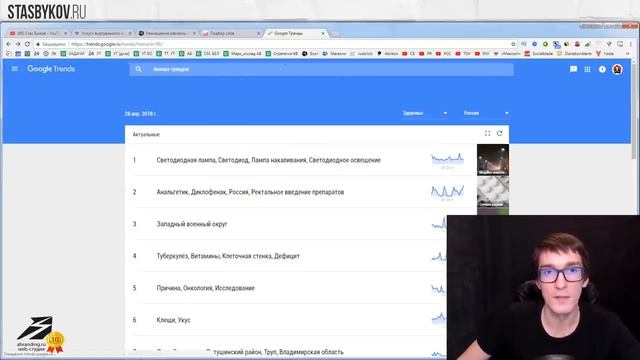Open the DonationAlerts bookmark
The width and height of the screenshot is (640, 360).
(574, 53)
